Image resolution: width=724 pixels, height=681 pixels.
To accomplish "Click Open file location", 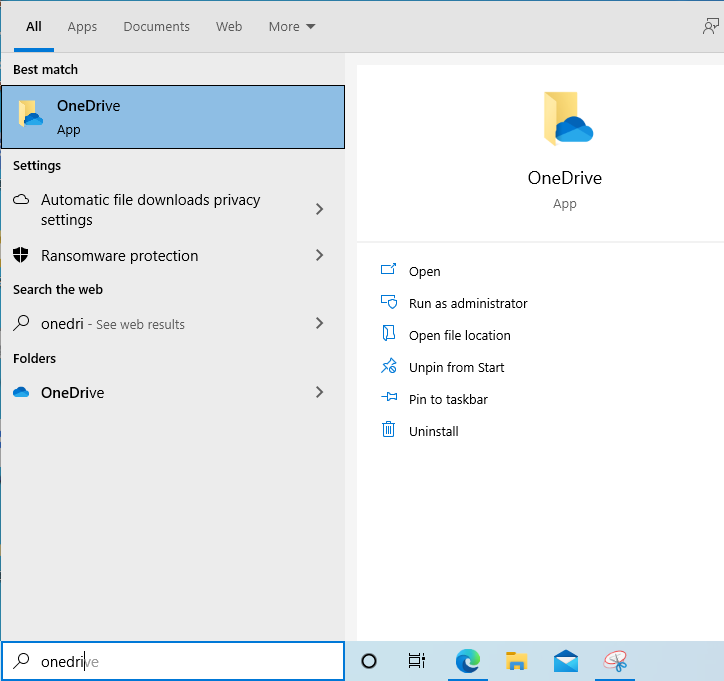I will tap(459, 335).
